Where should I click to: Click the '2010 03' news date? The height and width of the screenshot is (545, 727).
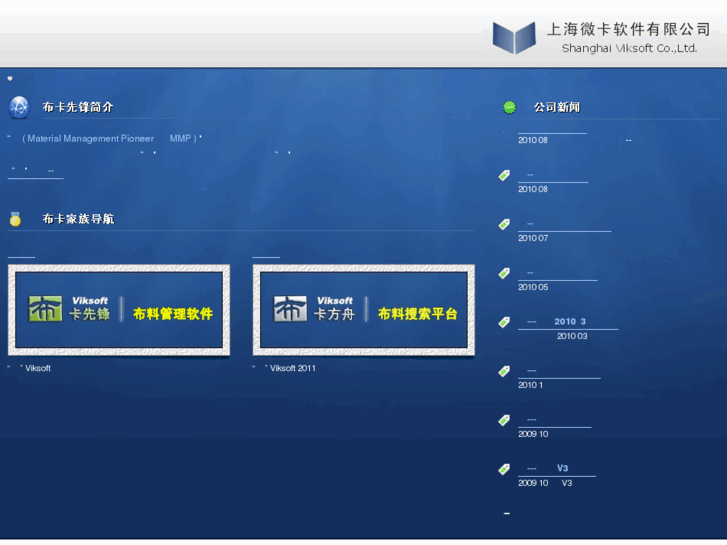pos(572,336)
